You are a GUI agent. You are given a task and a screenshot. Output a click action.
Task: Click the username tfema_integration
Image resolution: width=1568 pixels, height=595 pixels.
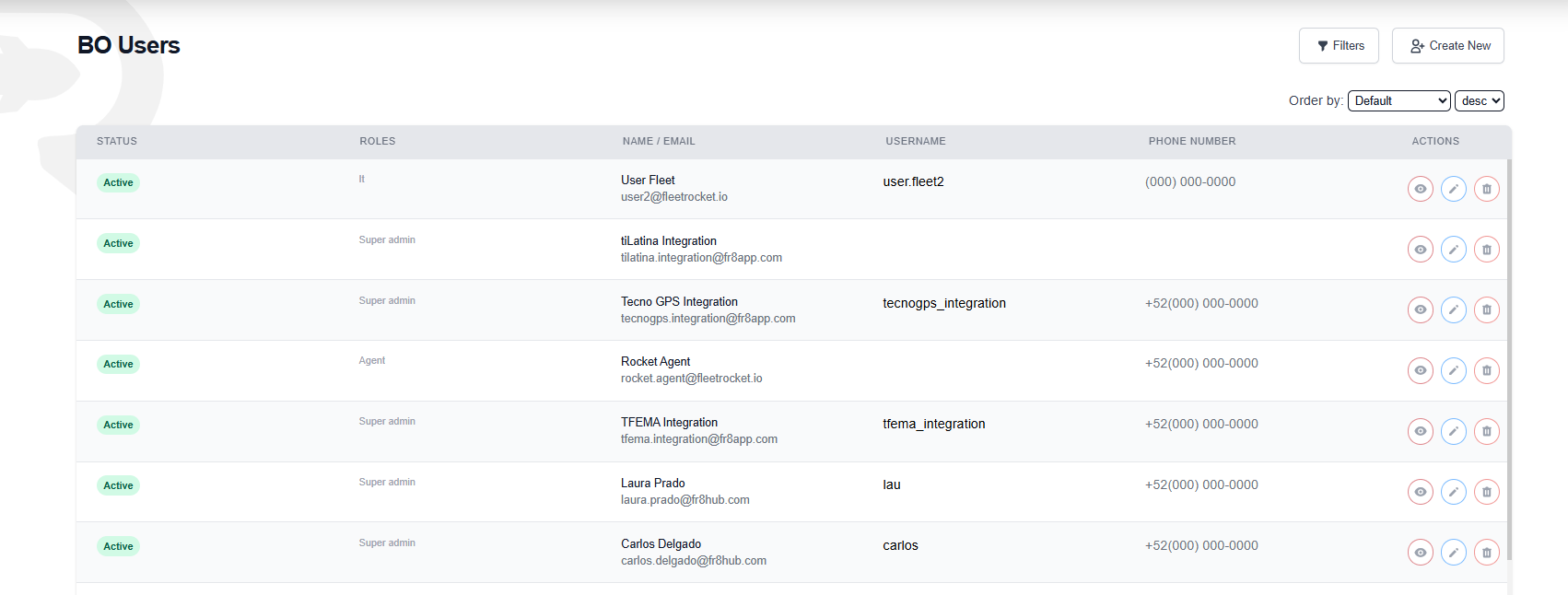[934, 424]
